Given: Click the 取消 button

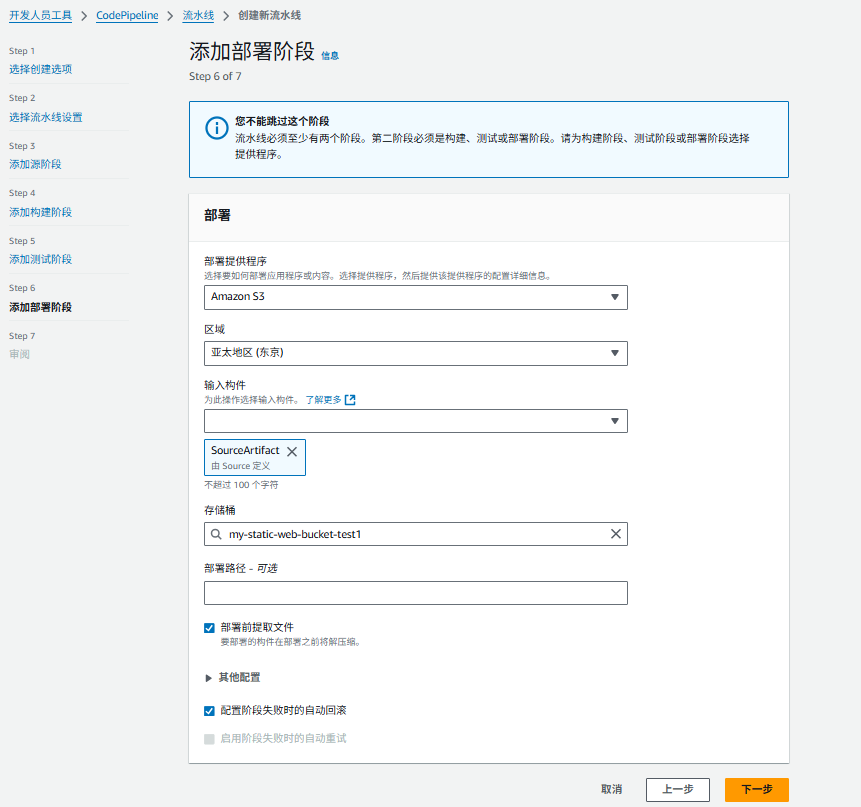Looking at the screenshot, I should 611,789.
